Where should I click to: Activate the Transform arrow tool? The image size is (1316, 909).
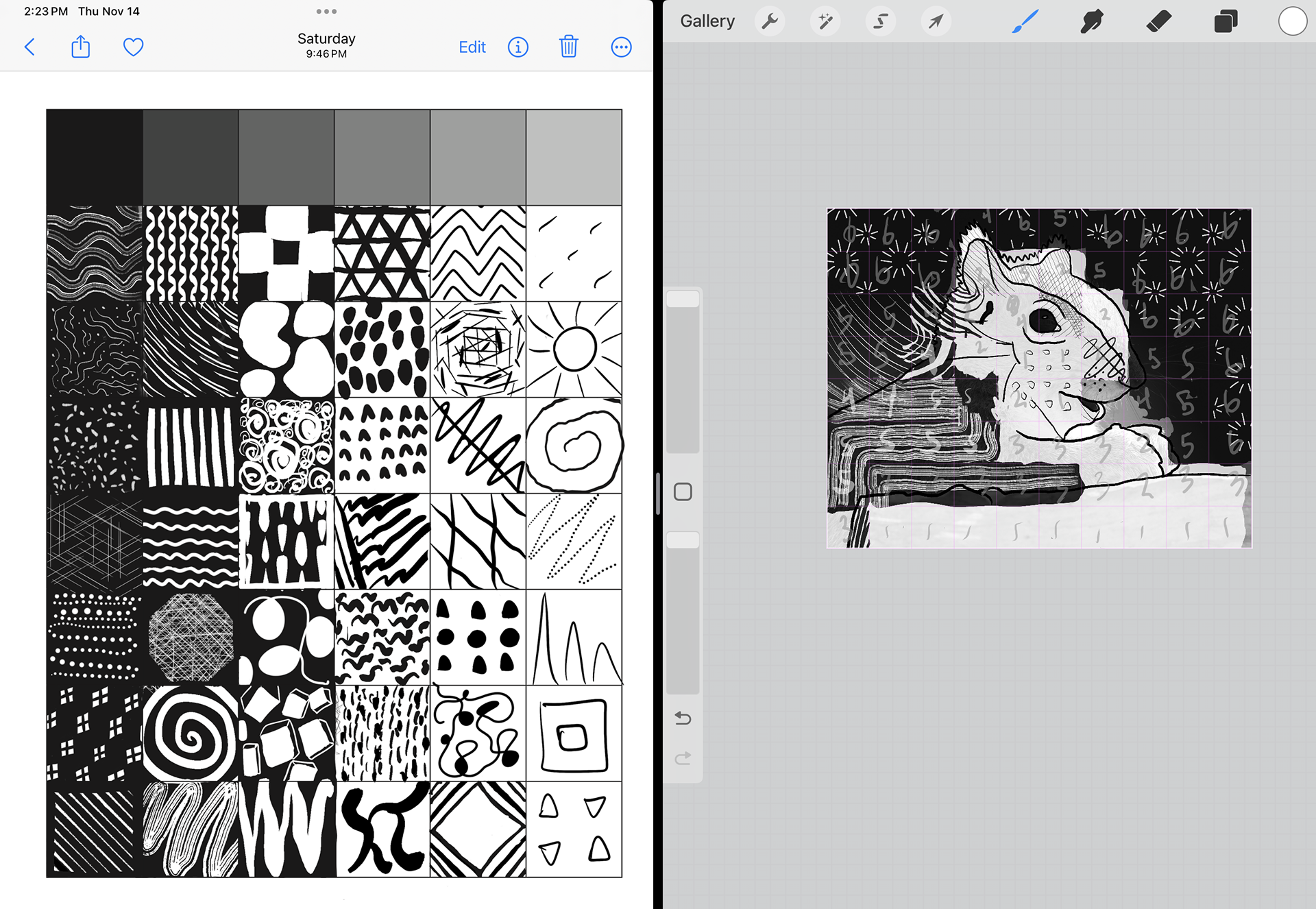coord(936,21)
